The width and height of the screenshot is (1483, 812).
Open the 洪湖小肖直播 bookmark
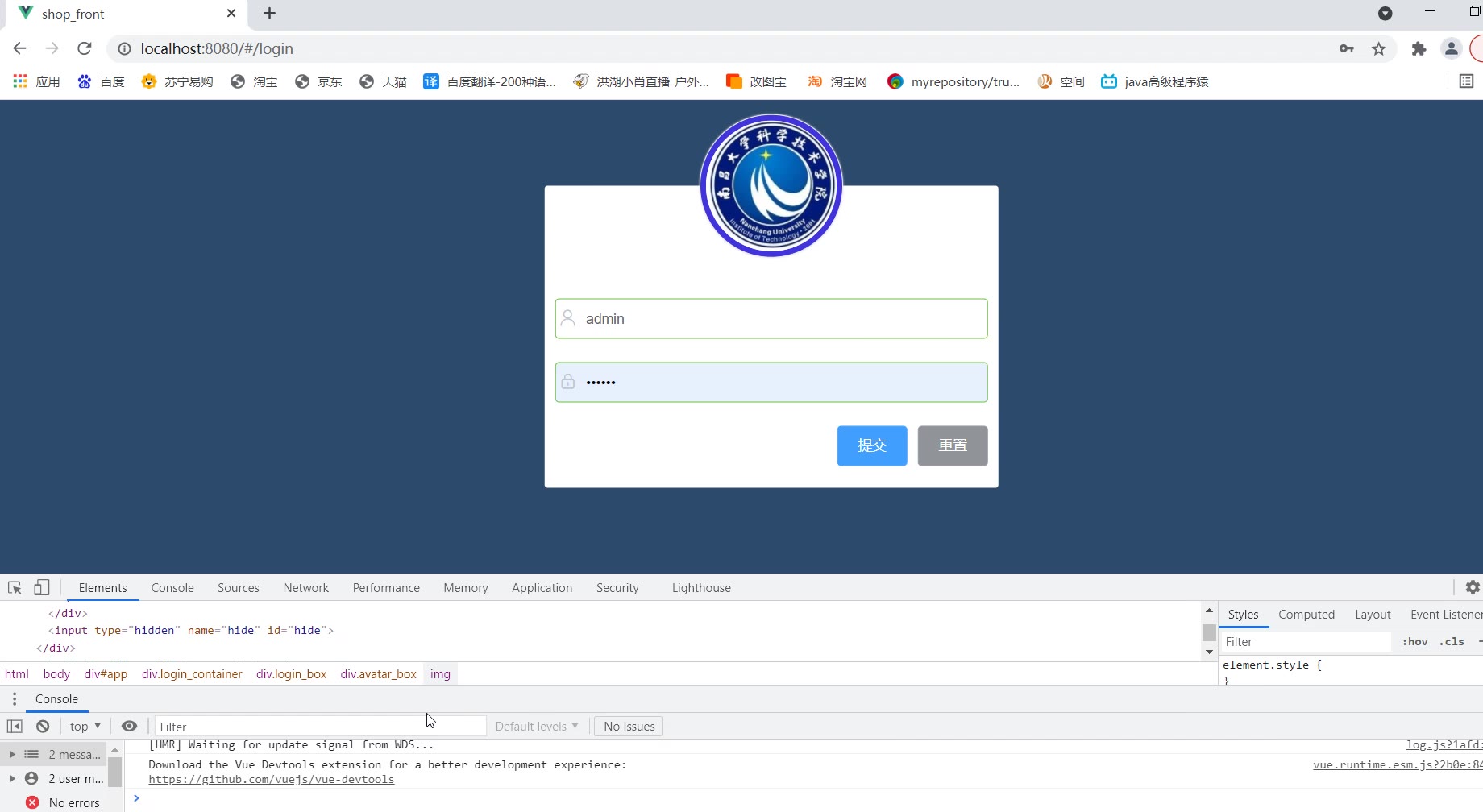click(642, 81)
